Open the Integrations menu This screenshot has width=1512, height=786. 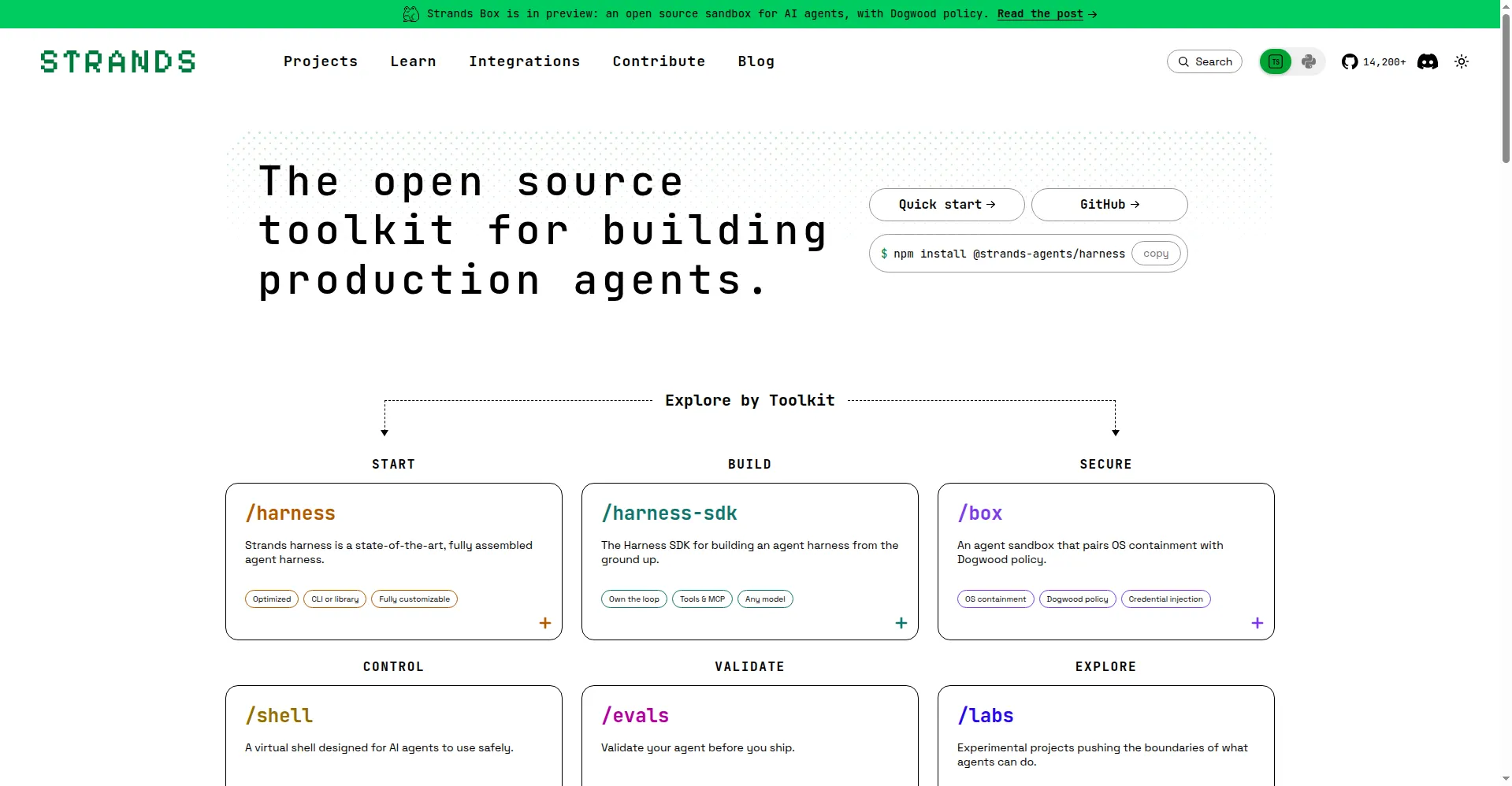(525, 61)
